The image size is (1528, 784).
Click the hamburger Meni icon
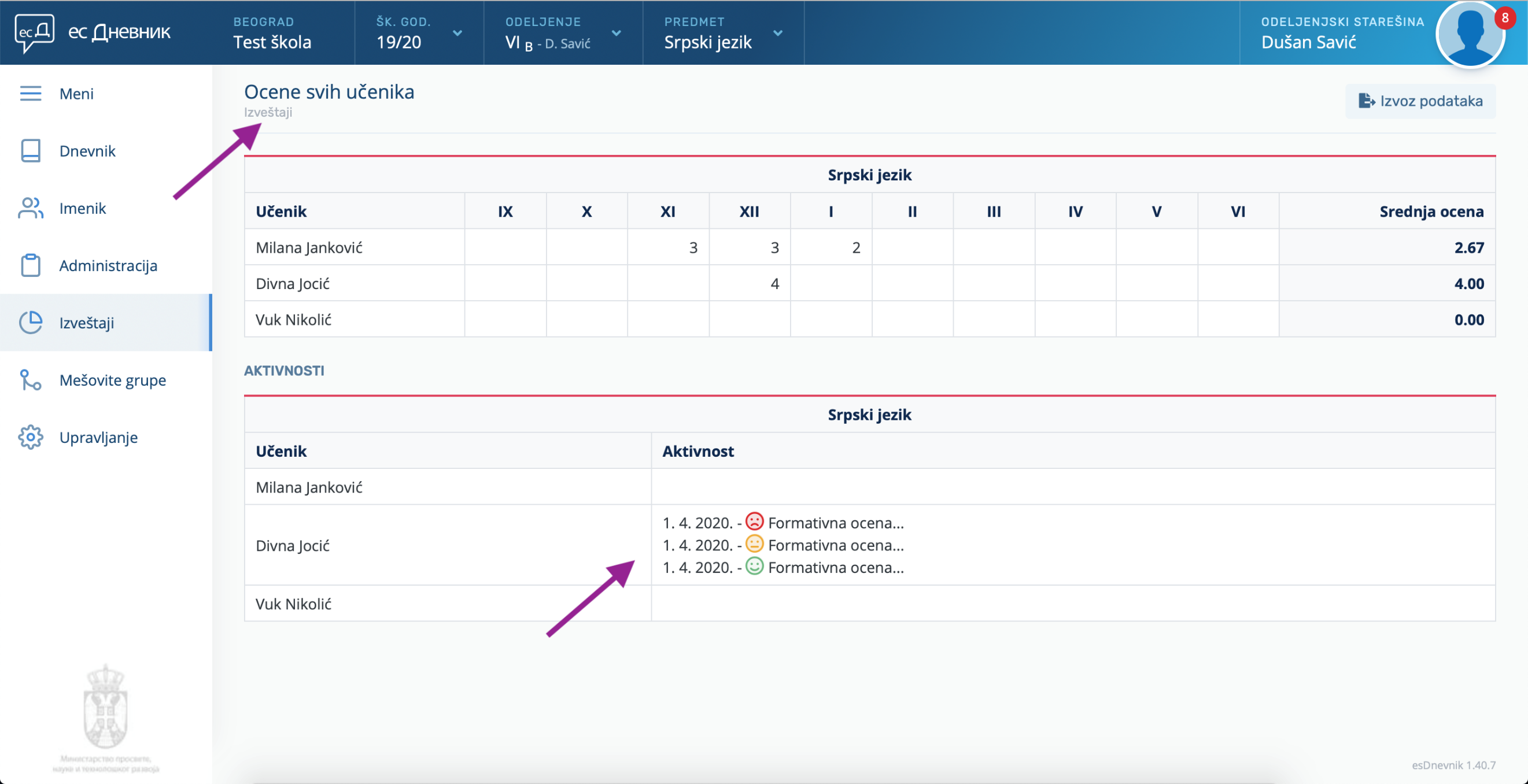tap(30, 94)
